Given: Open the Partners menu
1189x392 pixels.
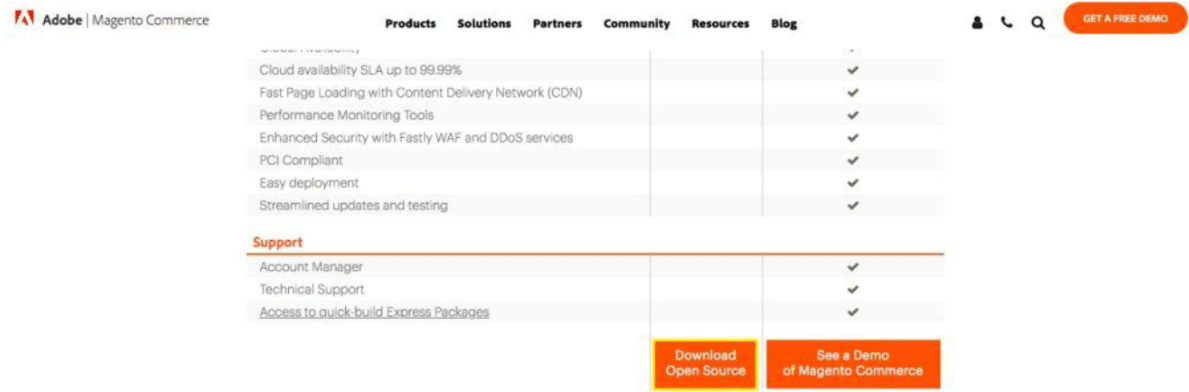Looking at the screenshot, I should coord(557,24).
